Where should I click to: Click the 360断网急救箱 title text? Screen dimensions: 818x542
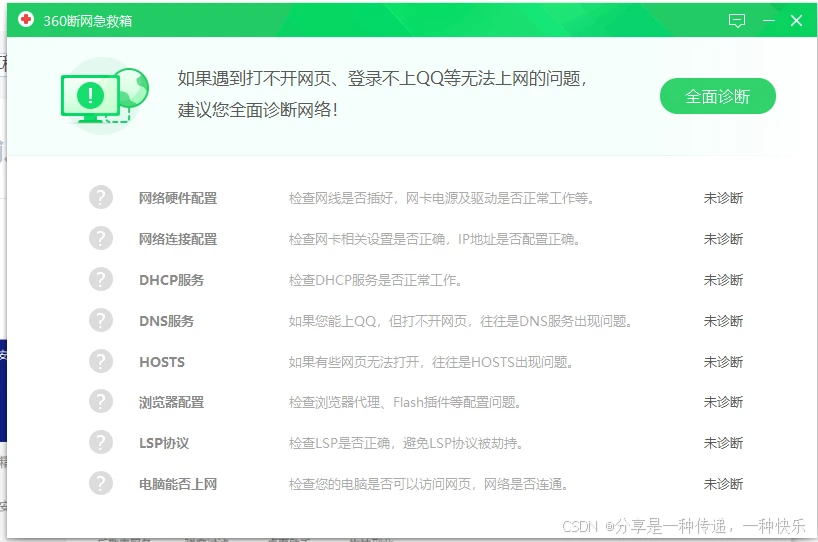coord(88,21)
